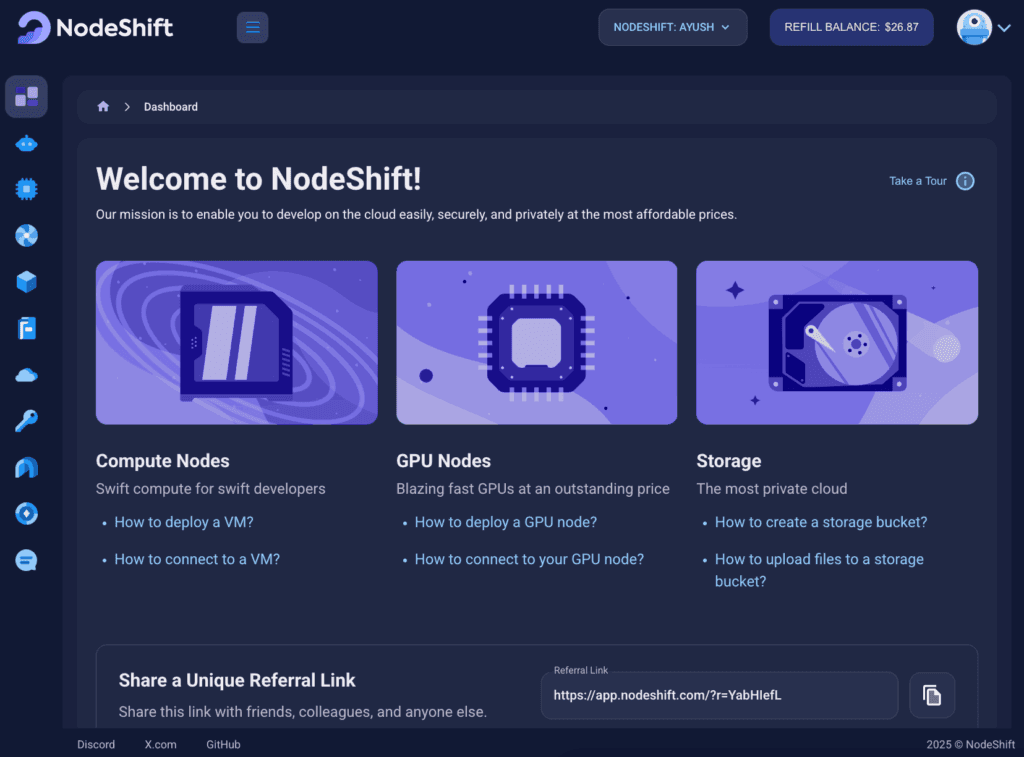Open 'How to deploy a GPU node?' link
The image size is (1024, 757).
pos(505,522)
